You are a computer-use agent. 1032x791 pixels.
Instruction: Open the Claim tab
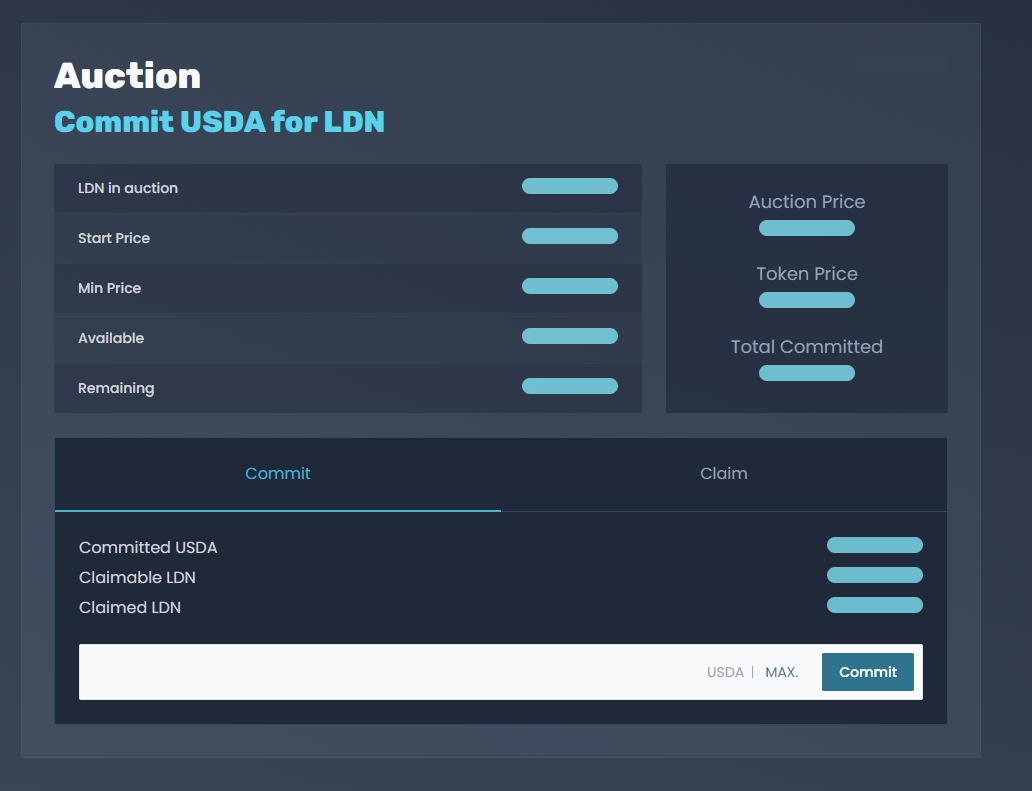pyautogui.click(x=723, y=474)
